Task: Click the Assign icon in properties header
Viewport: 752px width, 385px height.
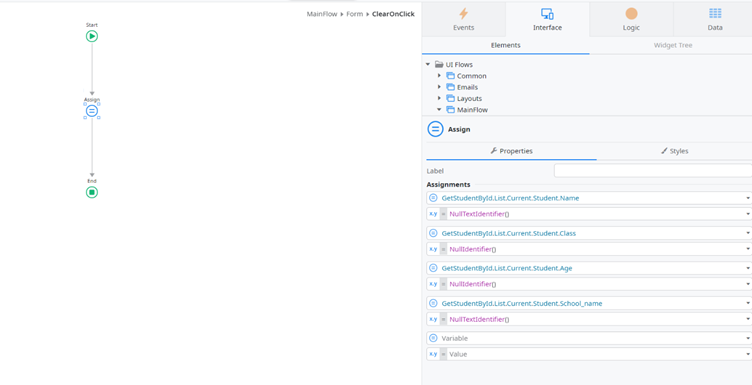Action: coord(435,129)
